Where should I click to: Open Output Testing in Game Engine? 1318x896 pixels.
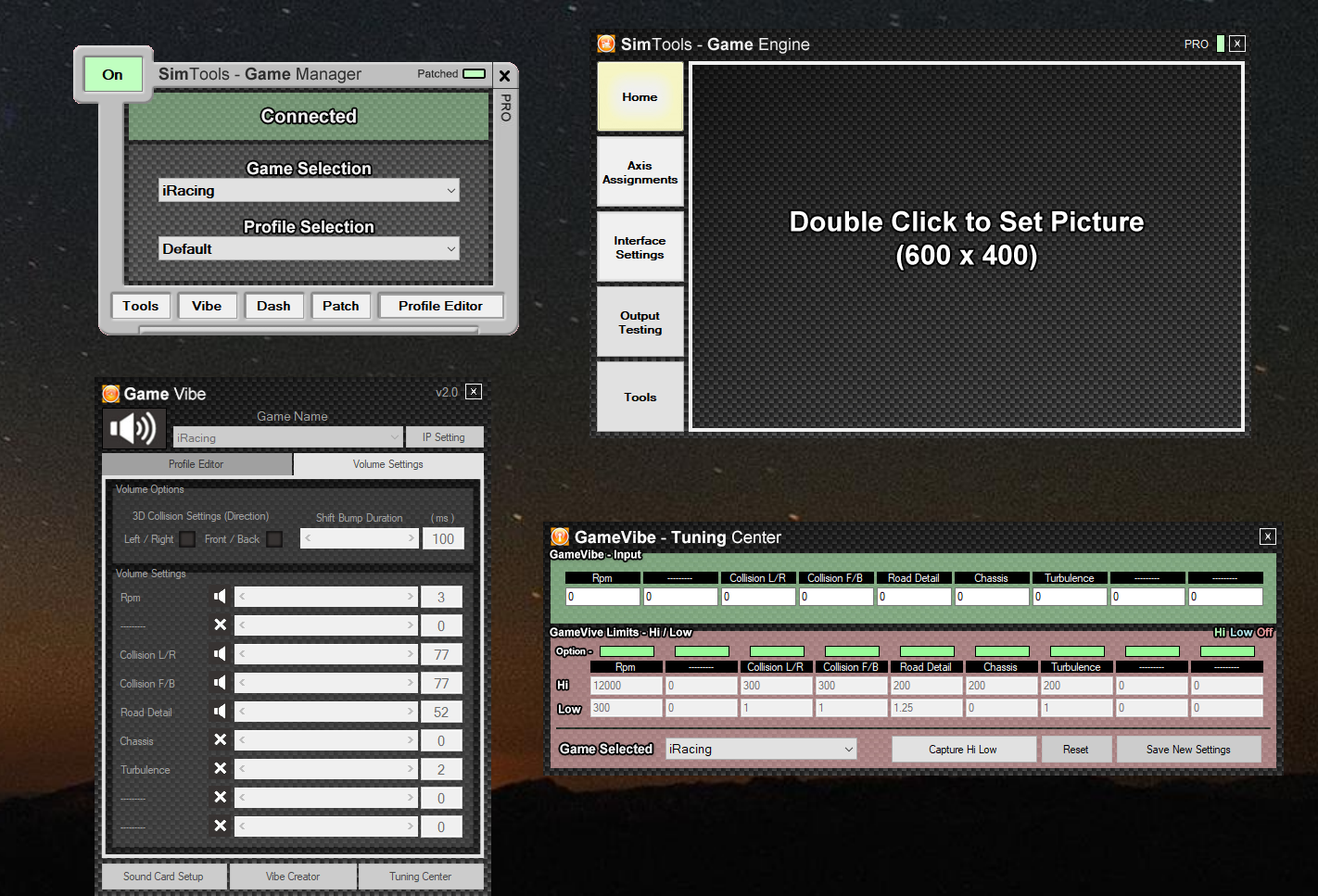point(640,322)
